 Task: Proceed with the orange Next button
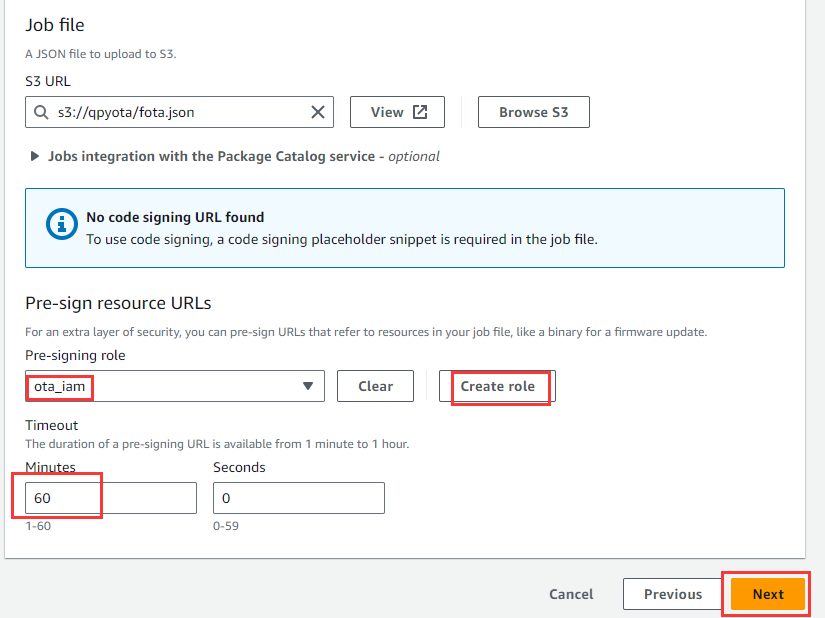pyautogui.click(x=768, y=594)
